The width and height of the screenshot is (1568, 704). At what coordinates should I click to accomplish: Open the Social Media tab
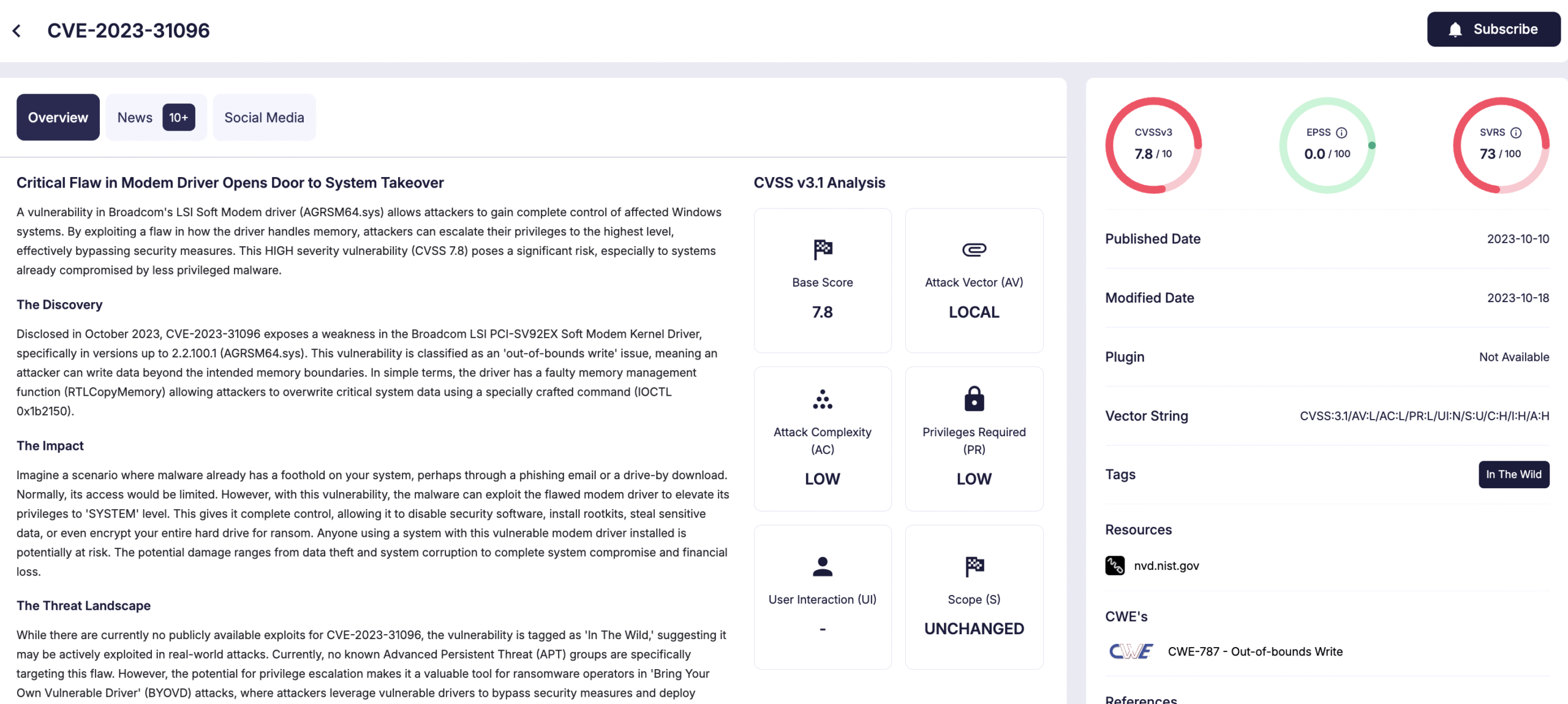tap(264, 117)
